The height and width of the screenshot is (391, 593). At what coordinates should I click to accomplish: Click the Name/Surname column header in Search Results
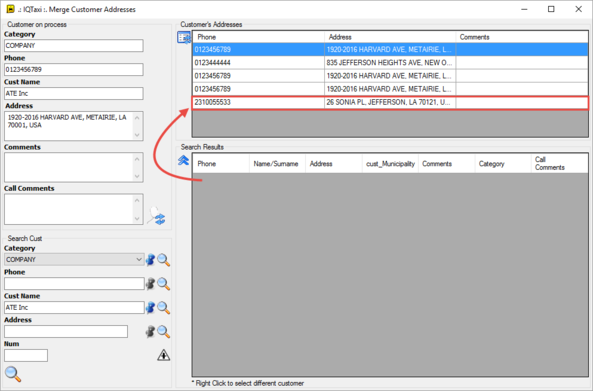(x=277, y=164)
